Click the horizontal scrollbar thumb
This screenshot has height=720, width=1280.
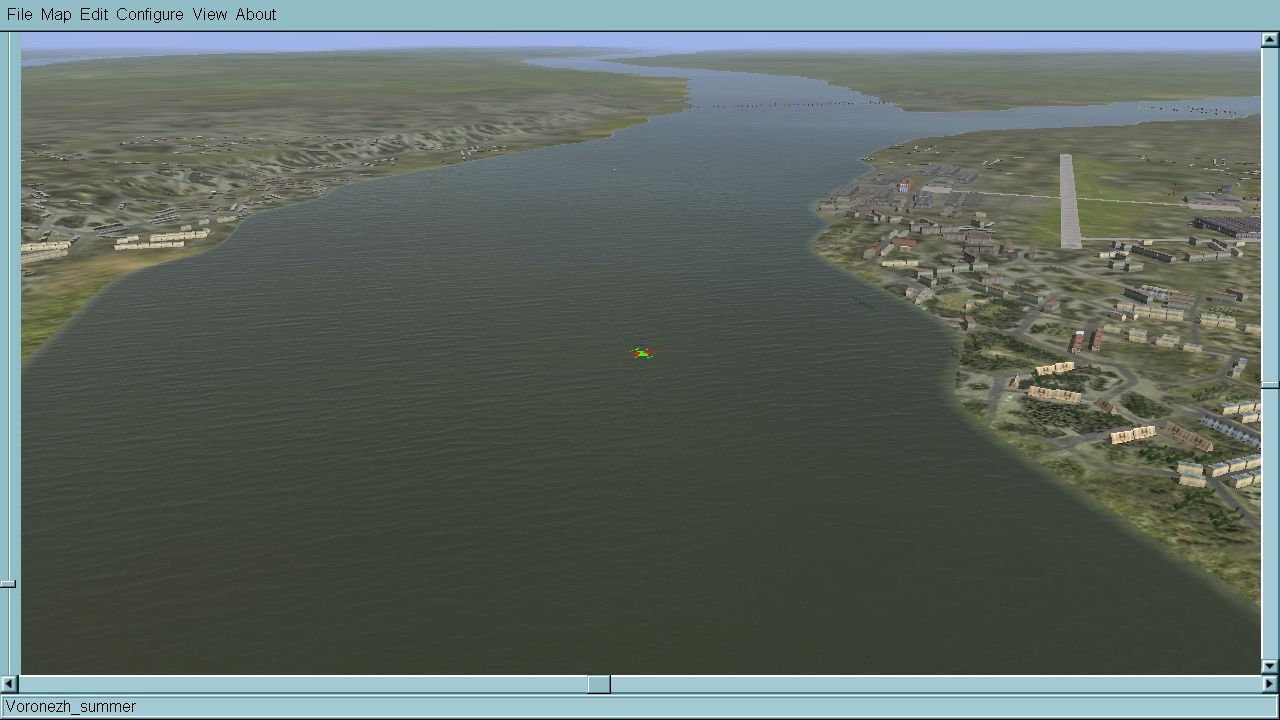[599, 684]
